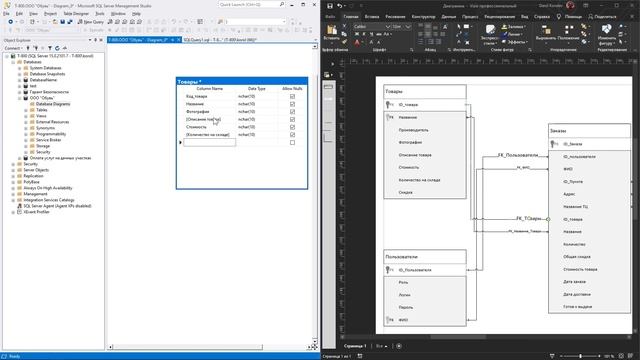Viewport: 640px width, 360px height.
Task: Collapse the ООО "Обувь" database node
Action: point(20,98)
